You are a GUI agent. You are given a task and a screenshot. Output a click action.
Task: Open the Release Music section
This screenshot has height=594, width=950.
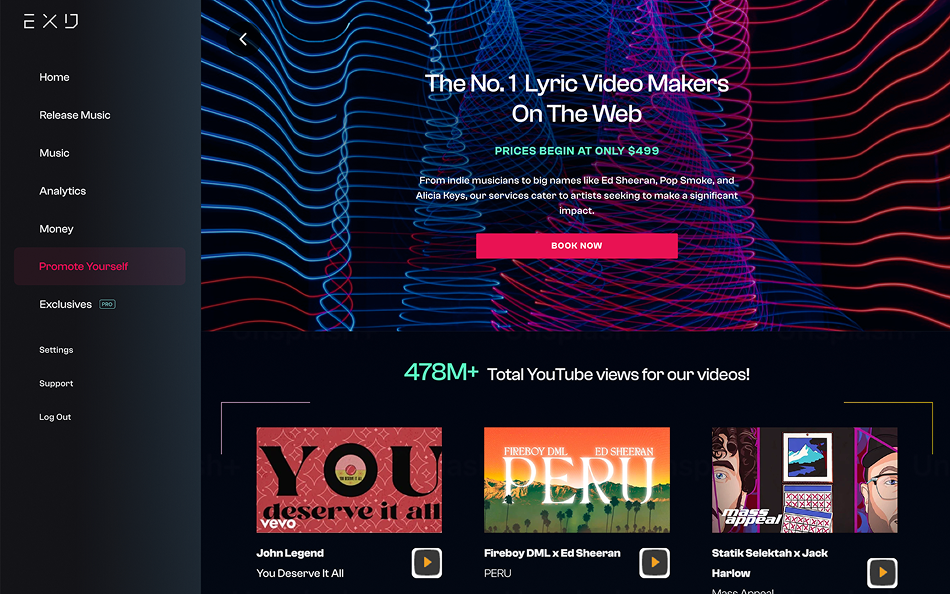pos(75,115)
